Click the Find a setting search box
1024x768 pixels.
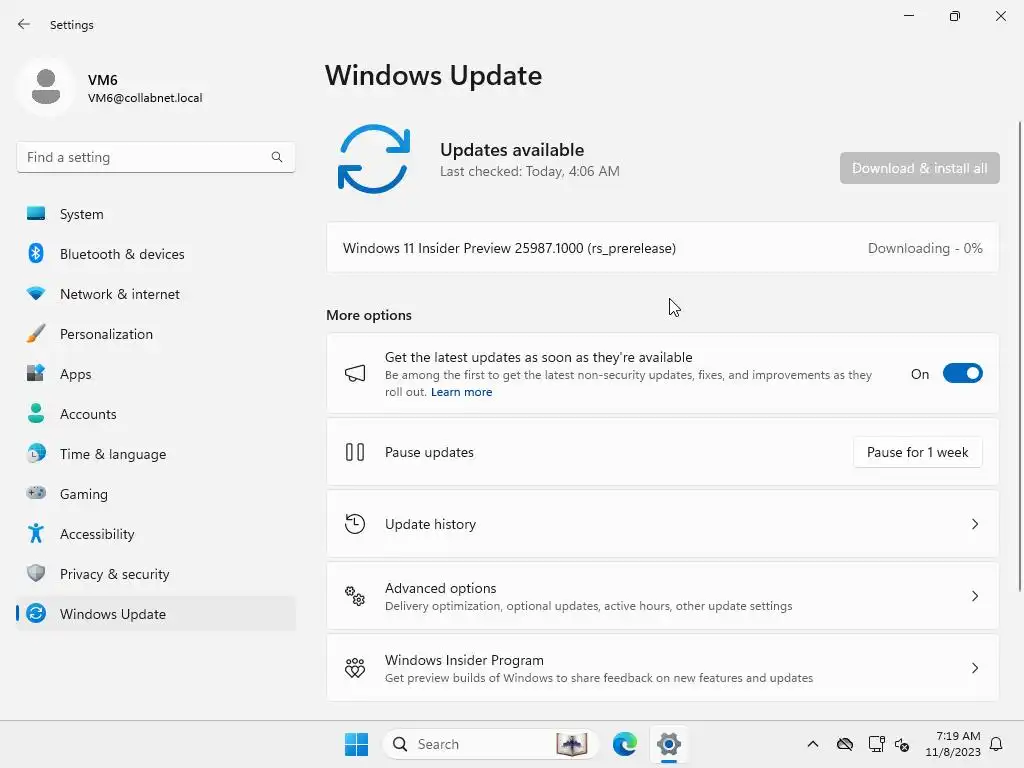click(x=155, y=157)
